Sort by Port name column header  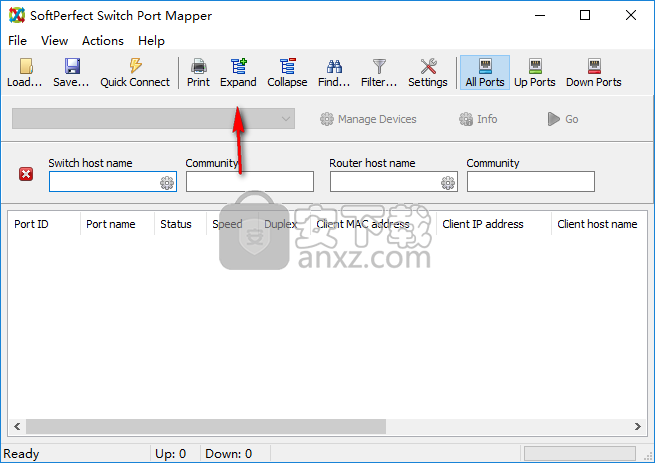[x=117, y=224]
